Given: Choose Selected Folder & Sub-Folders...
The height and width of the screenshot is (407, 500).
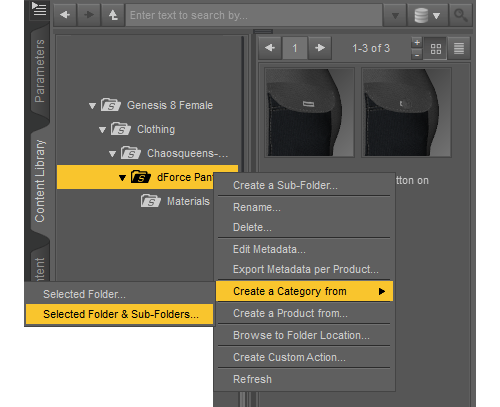Looking at the screenshot, I should click(x=119, y=314).
